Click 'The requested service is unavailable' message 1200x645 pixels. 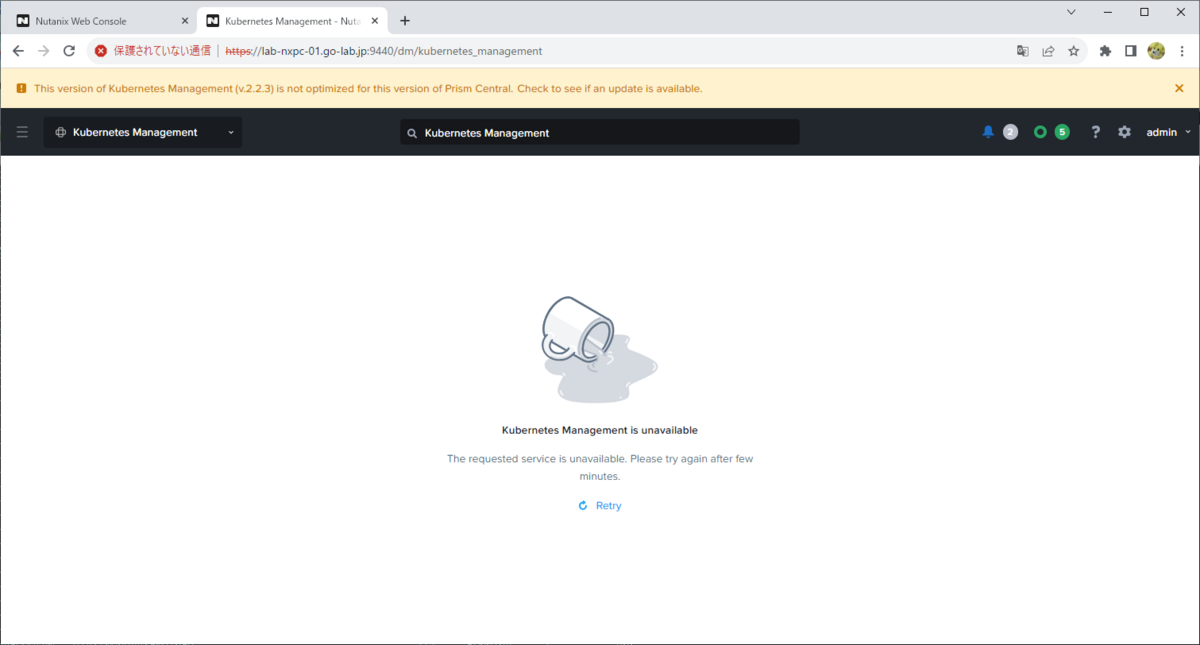click(x=600, y=467)
